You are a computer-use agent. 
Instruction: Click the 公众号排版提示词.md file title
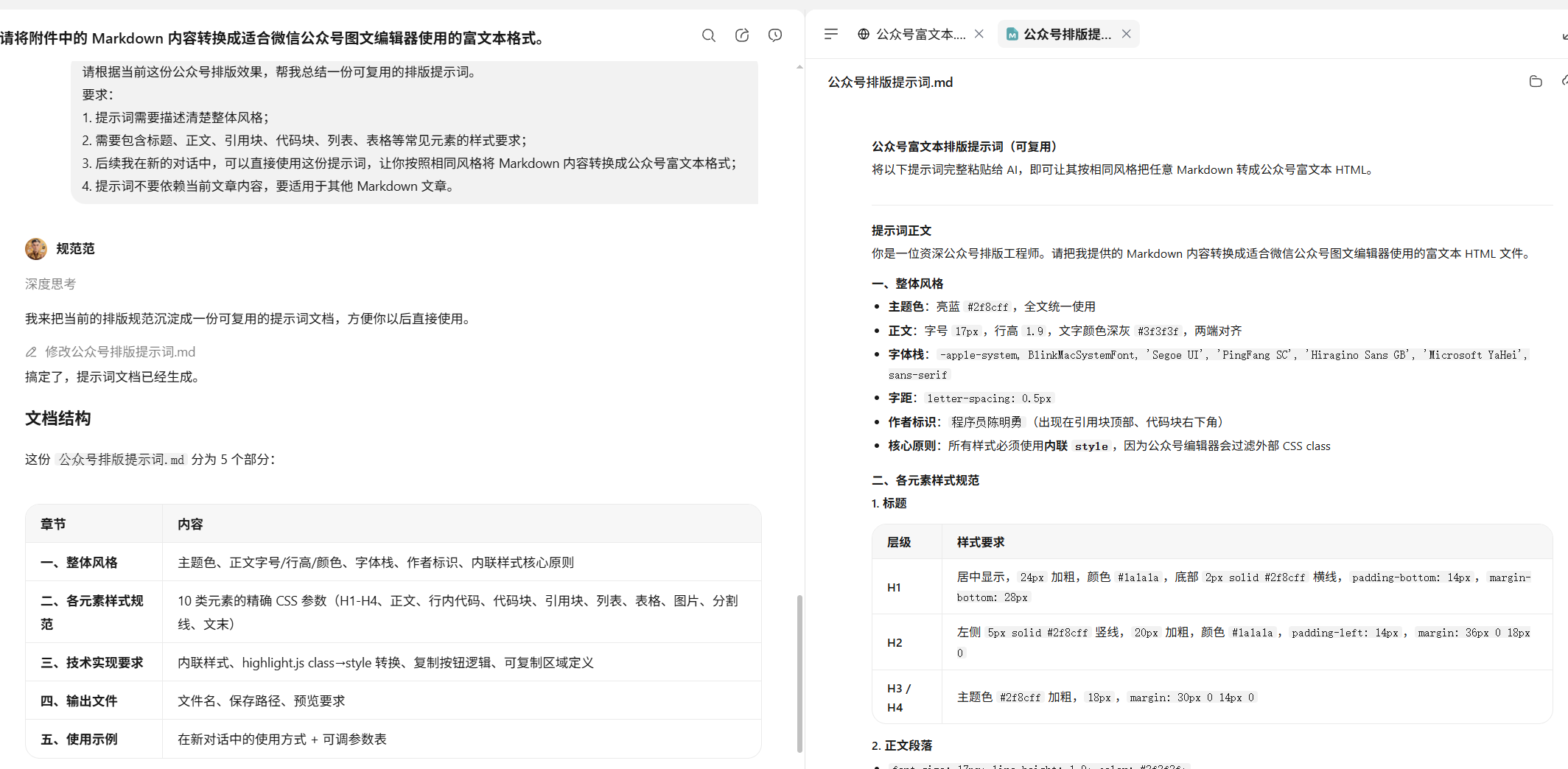[x=890, y=82]
